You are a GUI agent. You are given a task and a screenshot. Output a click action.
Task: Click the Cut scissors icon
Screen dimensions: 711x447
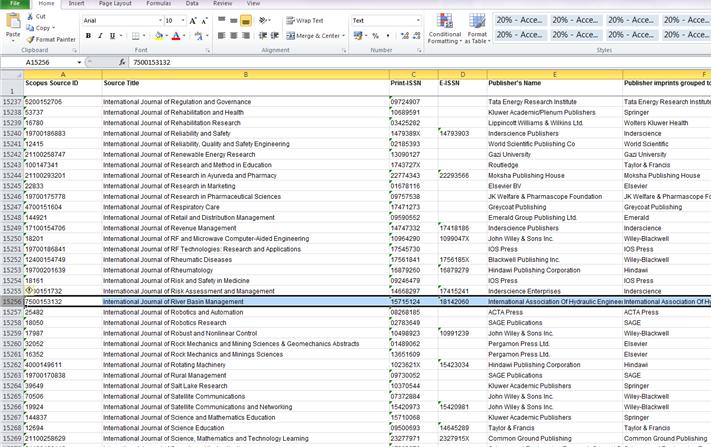tap(30, 16)
